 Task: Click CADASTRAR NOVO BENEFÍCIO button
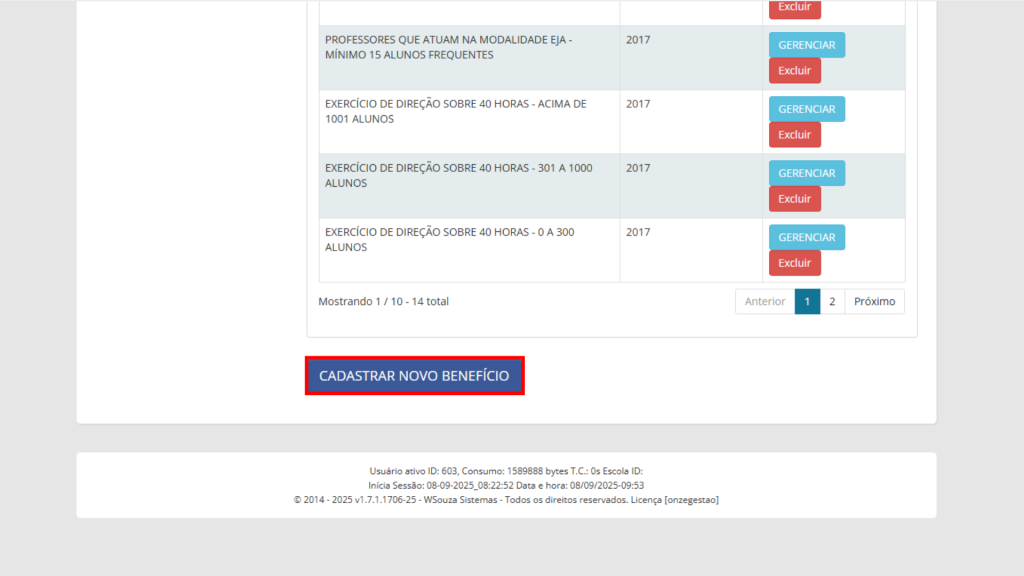point(414,376)
